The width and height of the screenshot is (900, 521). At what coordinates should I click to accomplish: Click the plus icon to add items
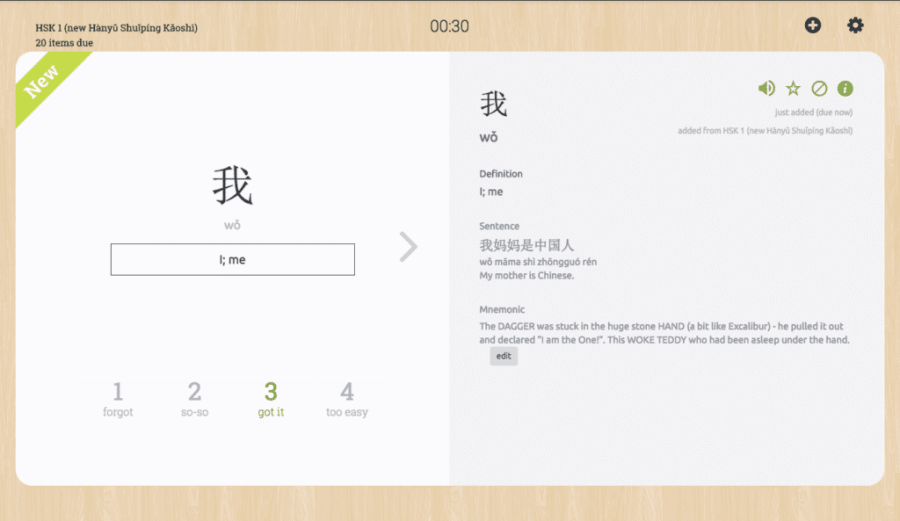pyautogui.click(x=813, y=25)
